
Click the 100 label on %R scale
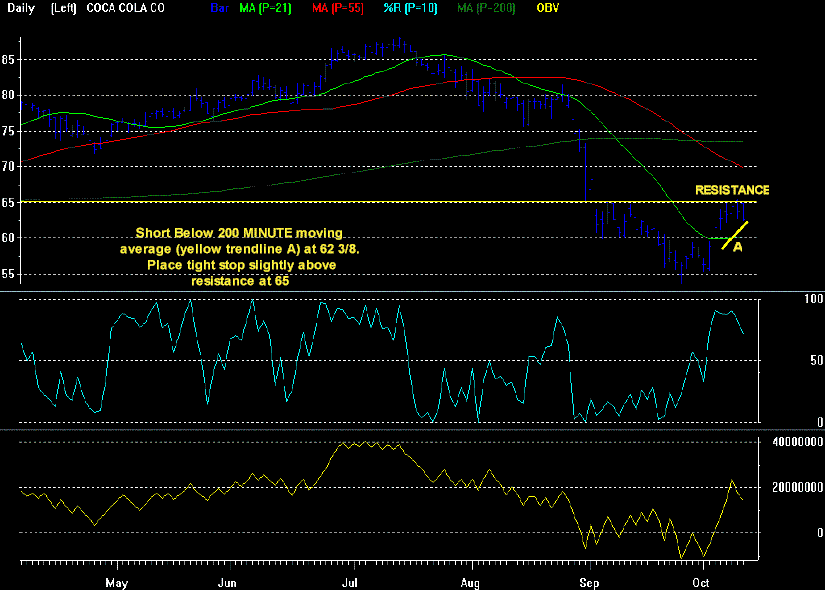[x=813, y=299]
